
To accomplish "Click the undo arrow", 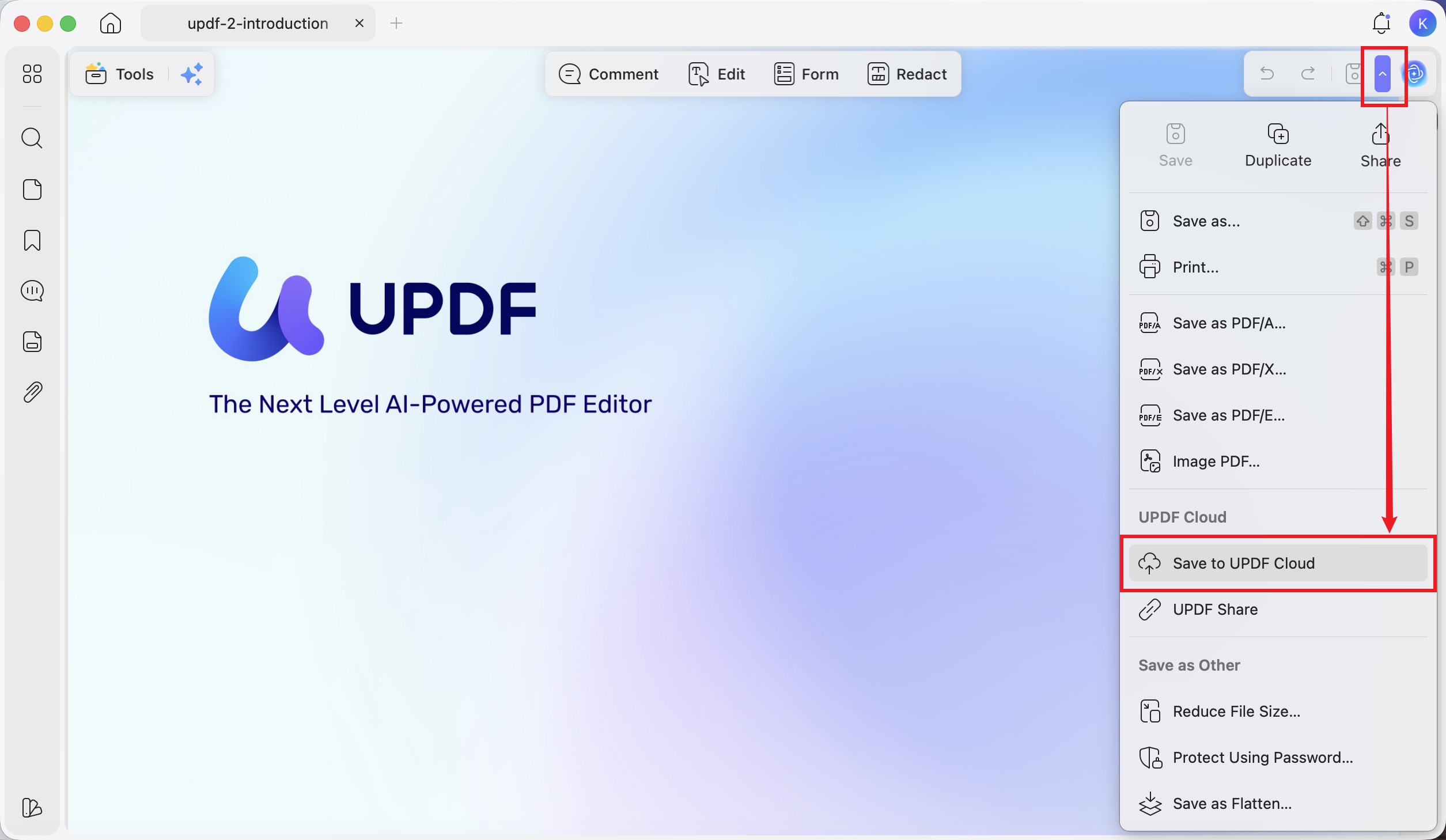I will pos(1267,73).
